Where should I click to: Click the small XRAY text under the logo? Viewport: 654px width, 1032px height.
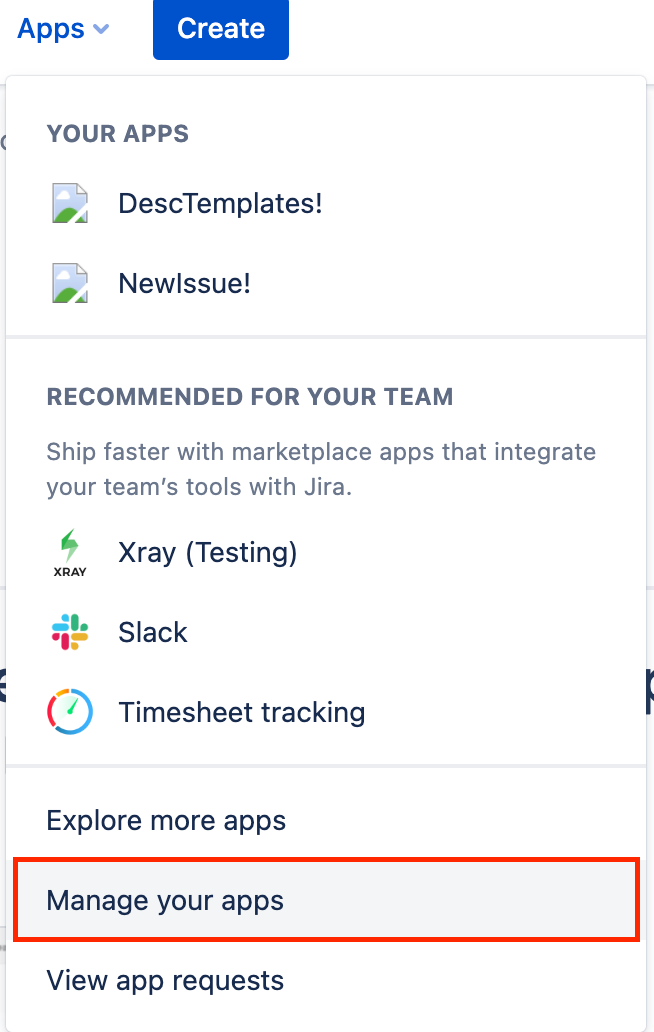70,572
